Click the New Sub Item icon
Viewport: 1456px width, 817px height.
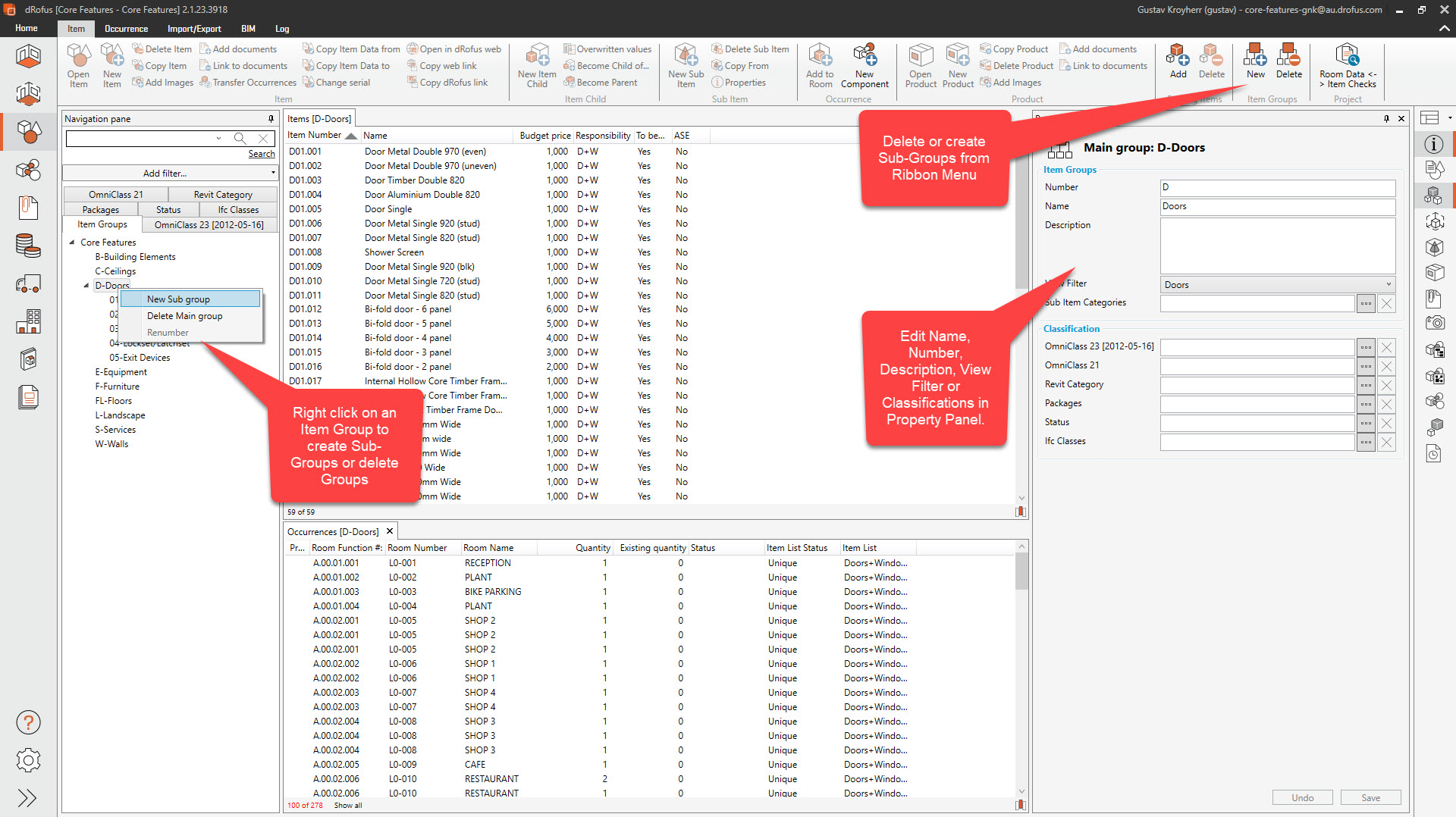[685, 64]
